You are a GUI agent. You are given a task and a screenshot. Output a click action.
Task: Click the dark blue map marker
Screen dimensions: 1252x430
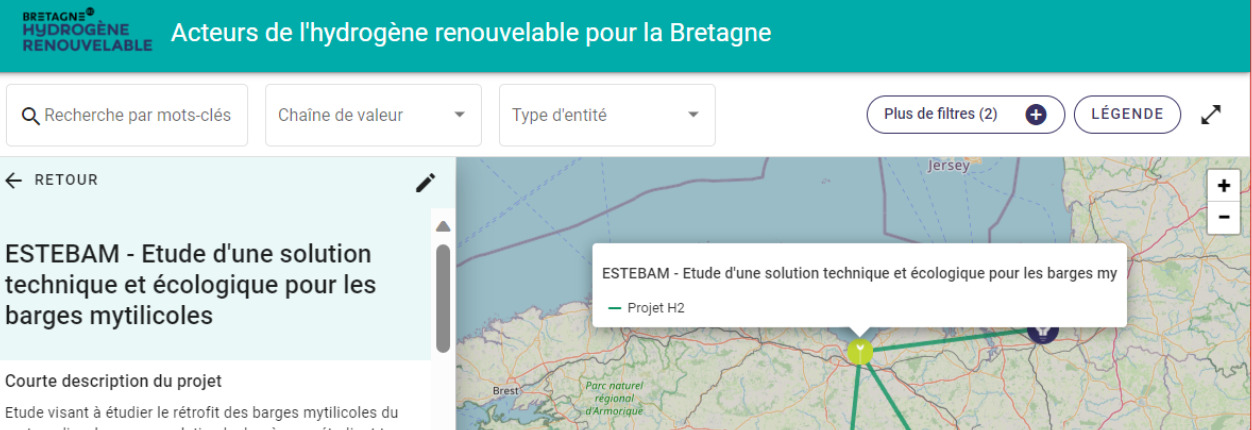point(1043,331)
